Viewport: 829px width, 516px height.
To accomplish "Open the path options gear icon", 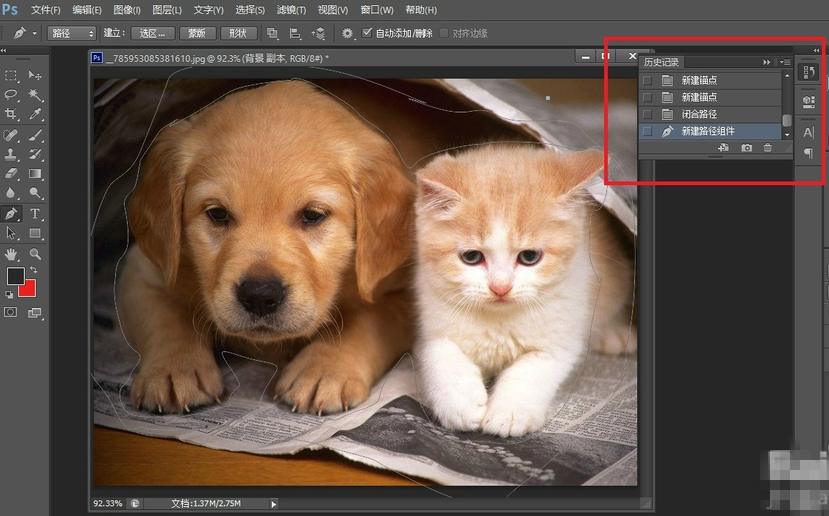I will pyautogui.click(x=347, y=33).
